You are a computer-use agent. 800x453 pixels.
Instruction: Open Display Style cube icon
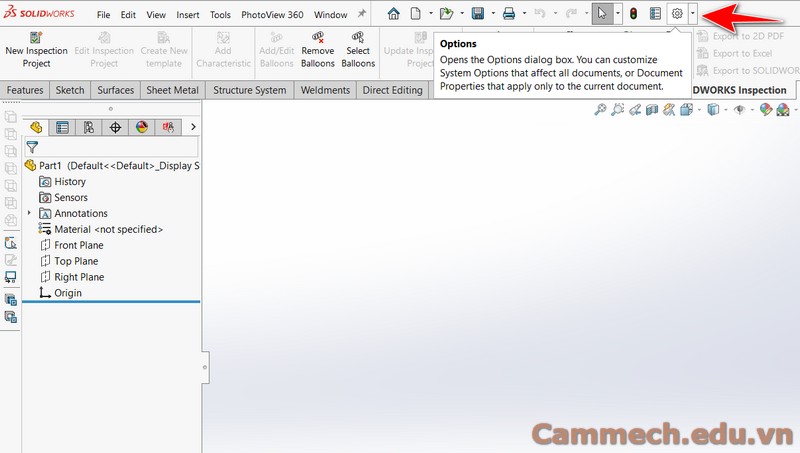click(713, 109)
